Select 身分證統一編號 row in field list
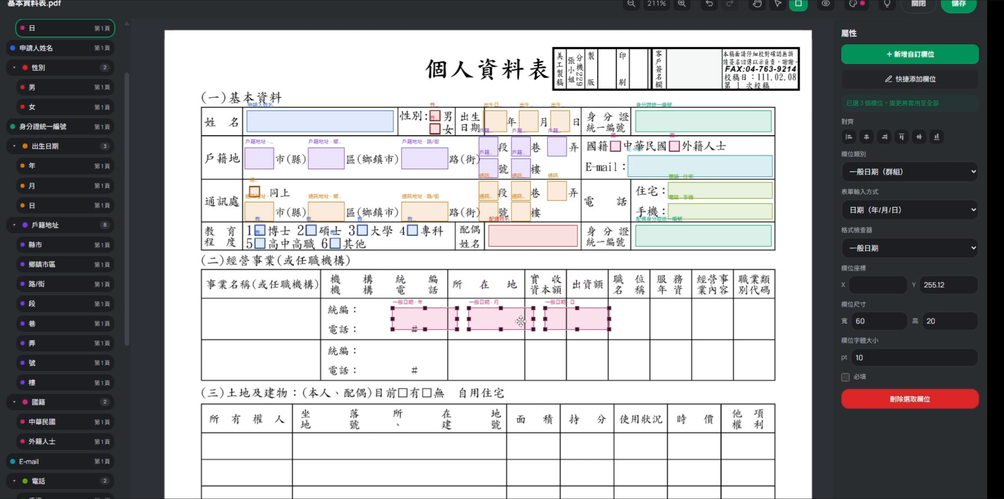The height and width of the screenshot is (499, 1004). click(60, 127)
